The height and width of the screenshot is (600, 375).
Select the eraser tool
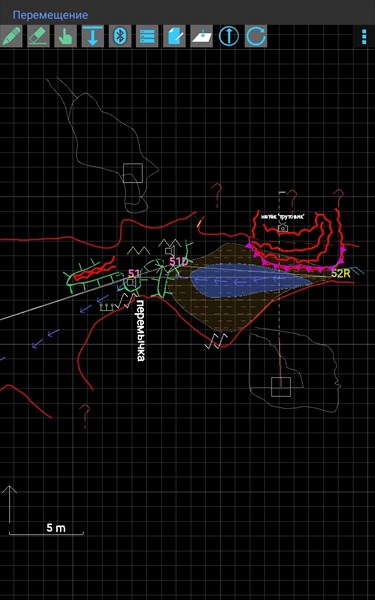38,36
